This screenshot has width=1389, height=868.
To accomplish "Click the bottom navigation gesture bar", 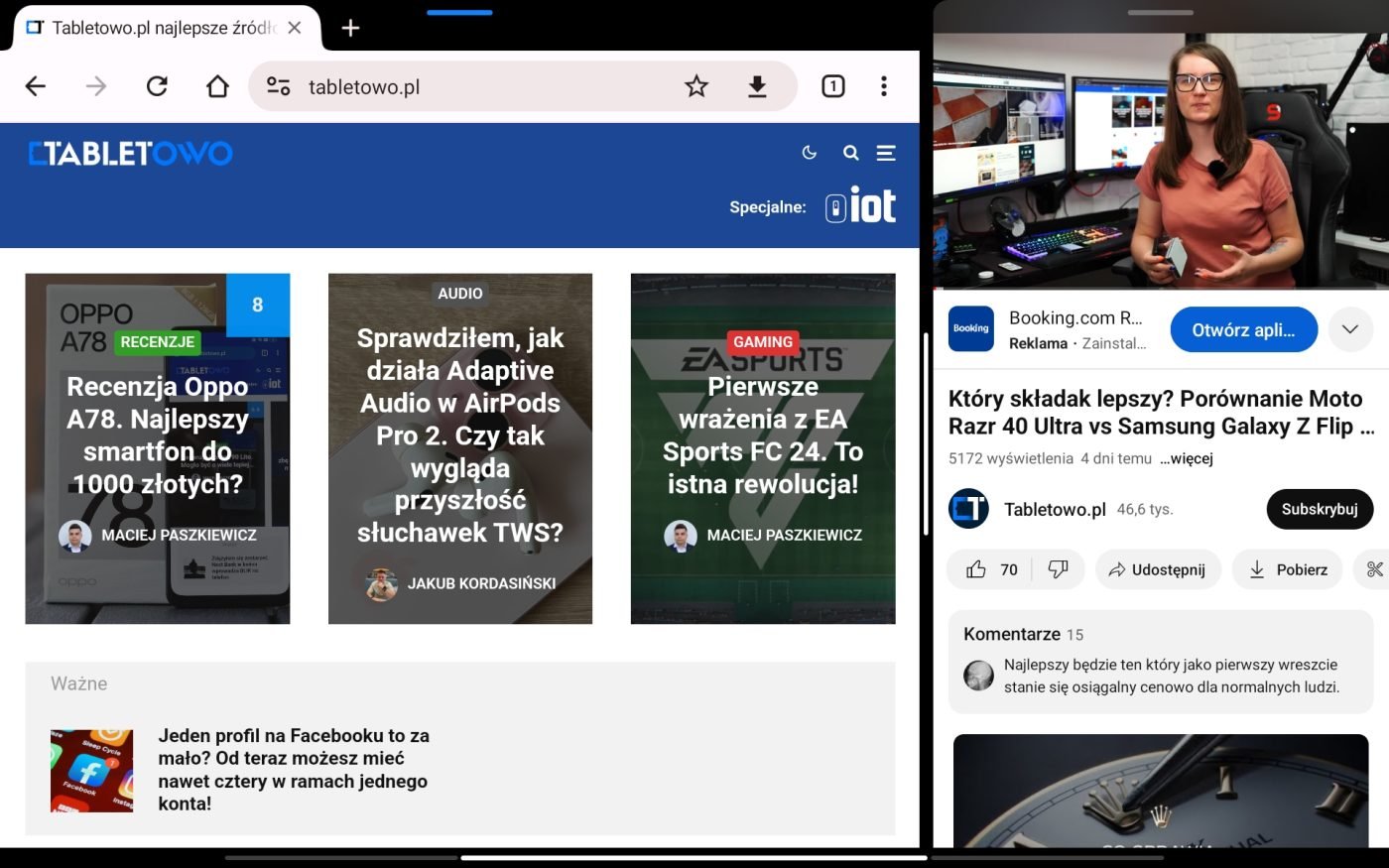I will point(694,858).
